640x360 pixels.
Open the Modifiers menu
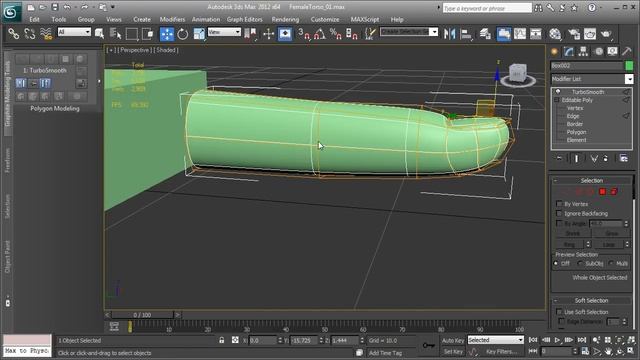[x=172, y=19]
